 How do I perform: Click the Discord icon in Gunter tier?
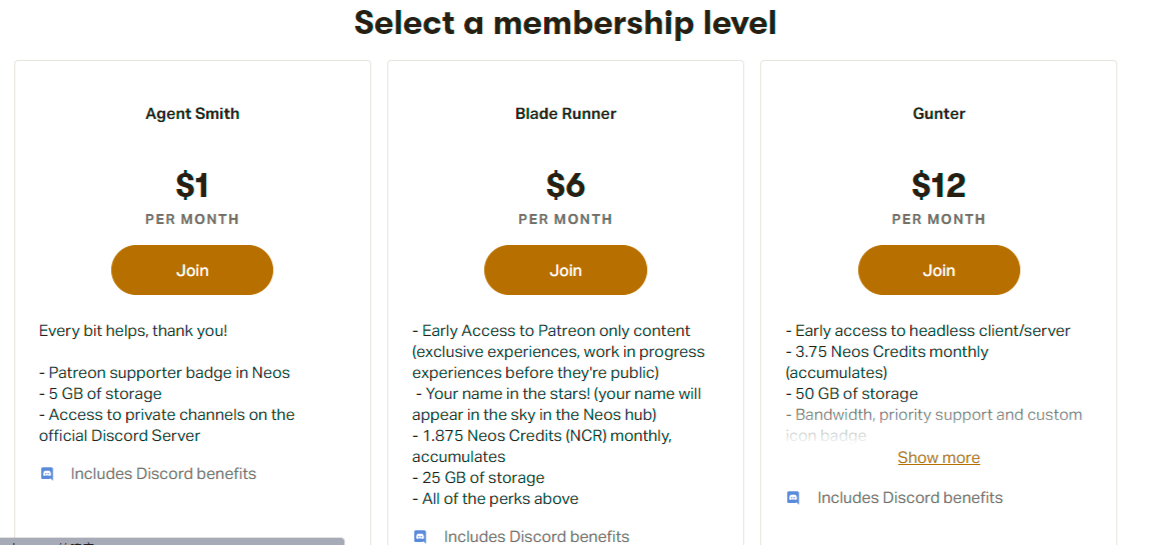793,498
